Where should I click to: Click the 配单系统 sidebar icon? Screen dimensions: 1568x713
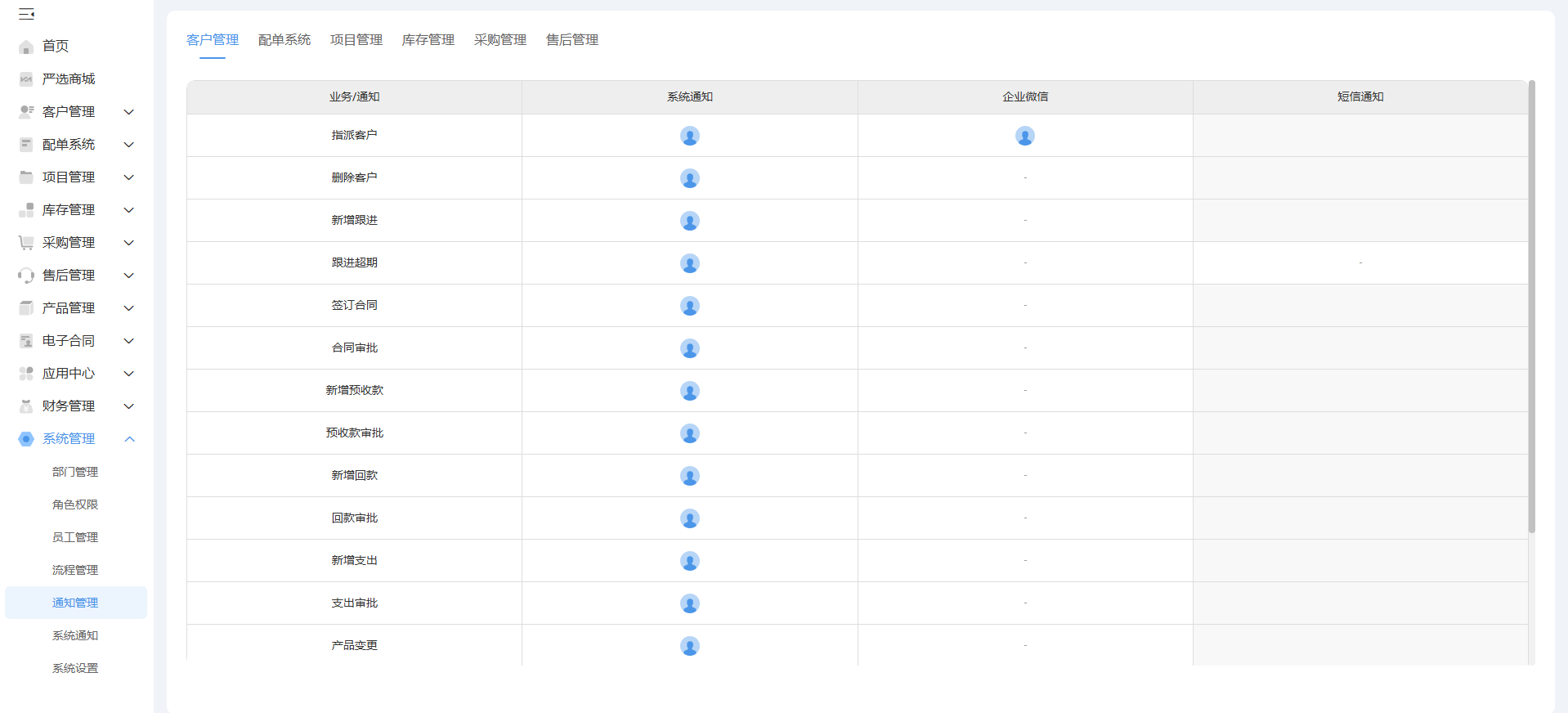pos(26,145)
